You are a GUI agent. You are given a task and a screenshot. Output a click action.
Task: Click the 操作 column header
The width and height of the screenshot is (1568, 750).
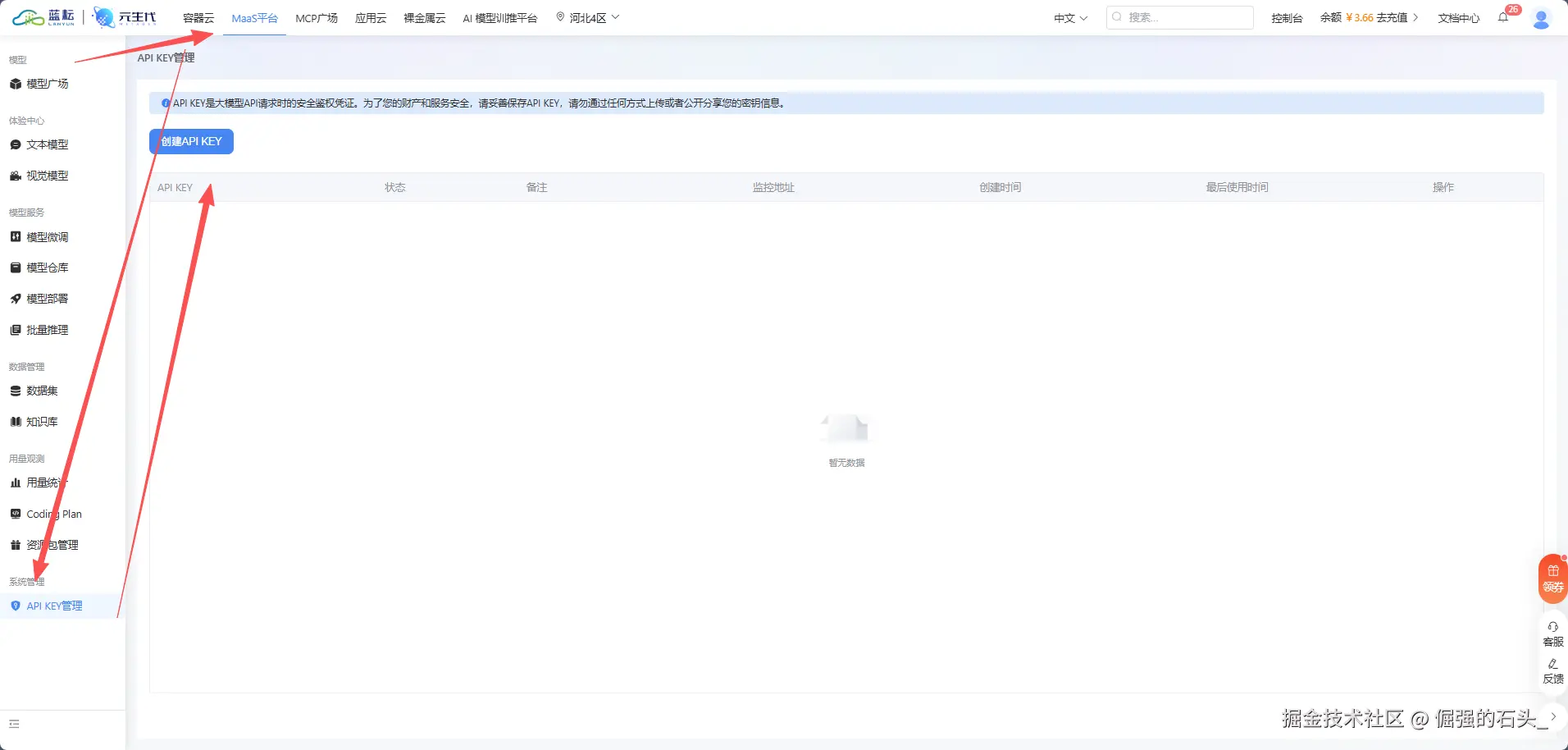[x=1443, y=187]
